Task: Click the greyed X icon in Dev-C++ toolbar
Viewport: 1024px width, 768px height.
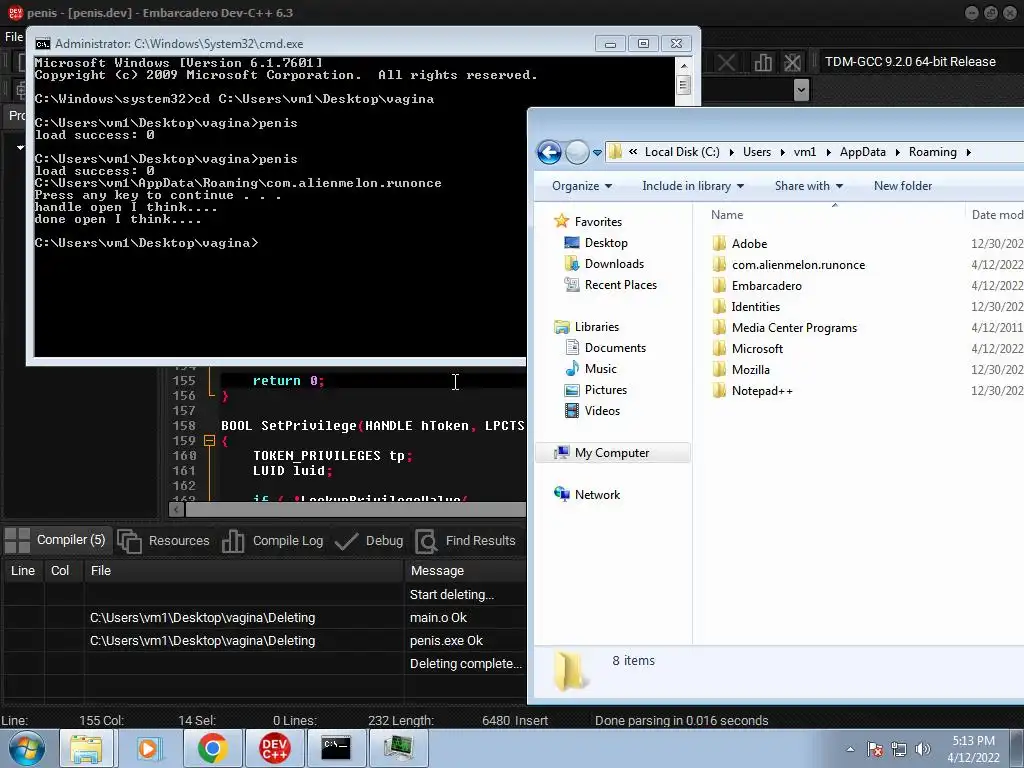Action: click(x=726, y=62)
